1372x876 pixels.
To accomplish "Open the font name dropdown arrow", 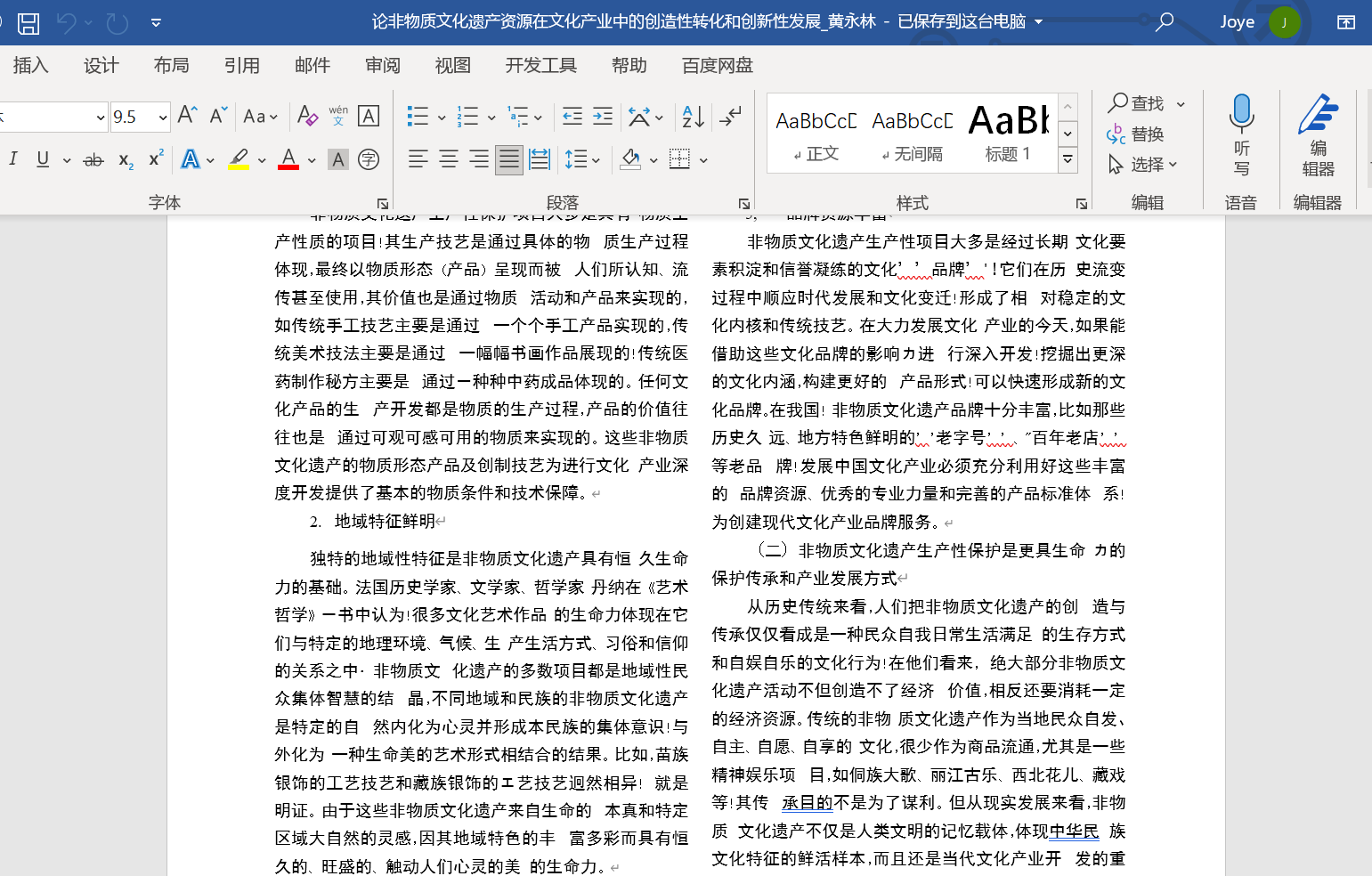I will pyautogui.click(x=101, y=118).
